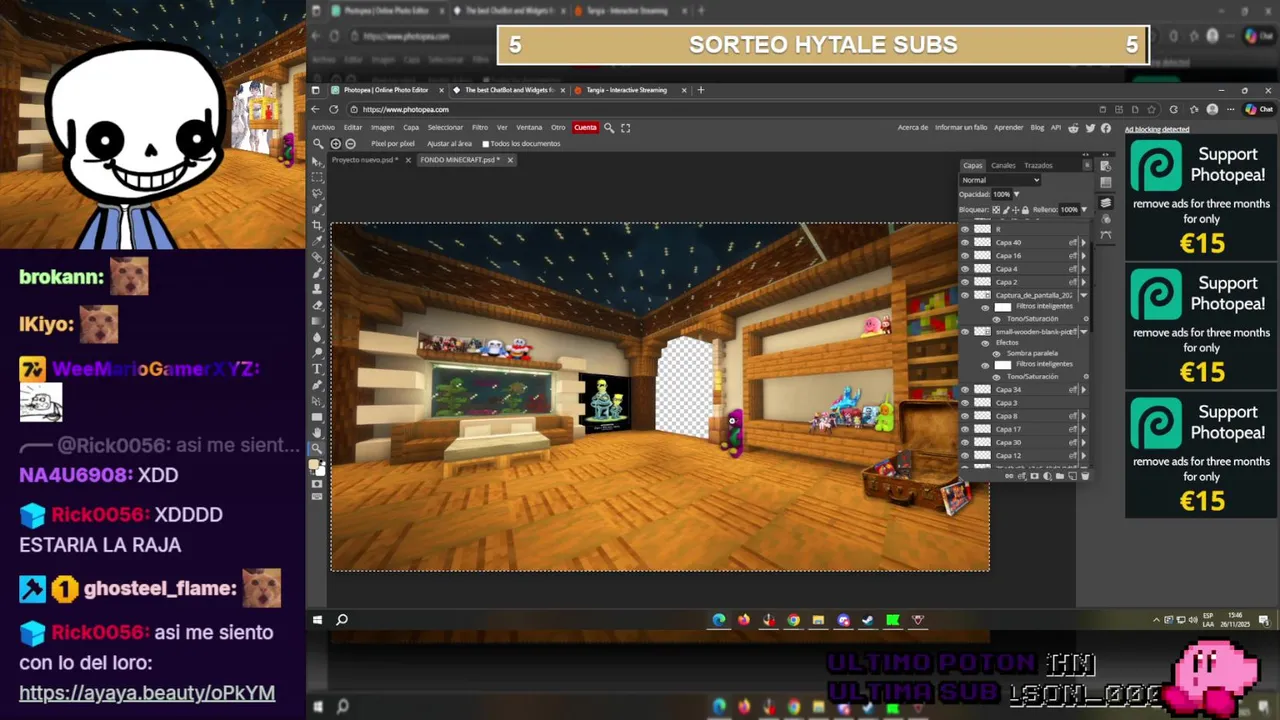Select the Rectangle shape tool

(x=317, y=417)
